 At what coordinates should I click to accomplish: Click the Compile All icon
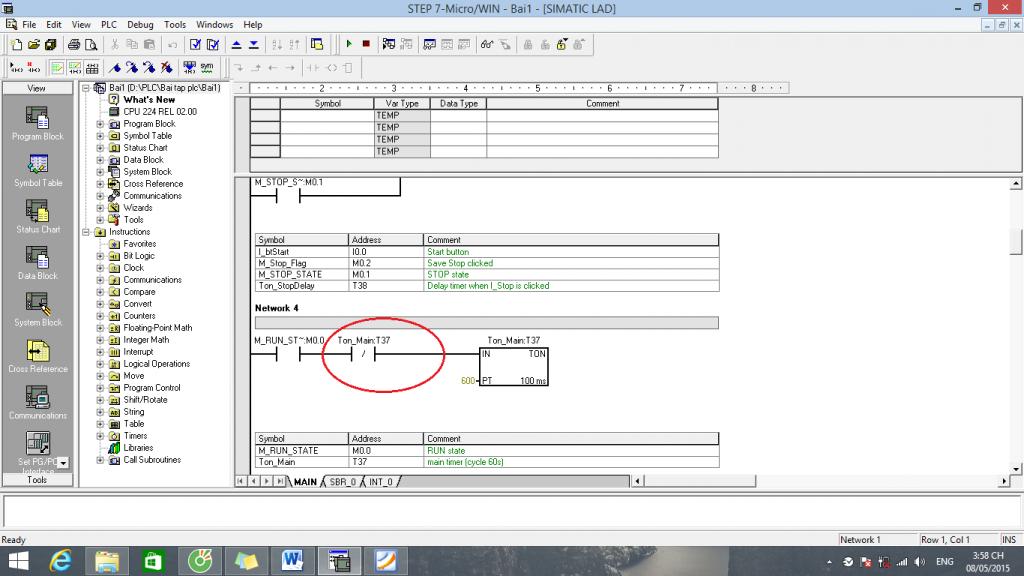212,44
